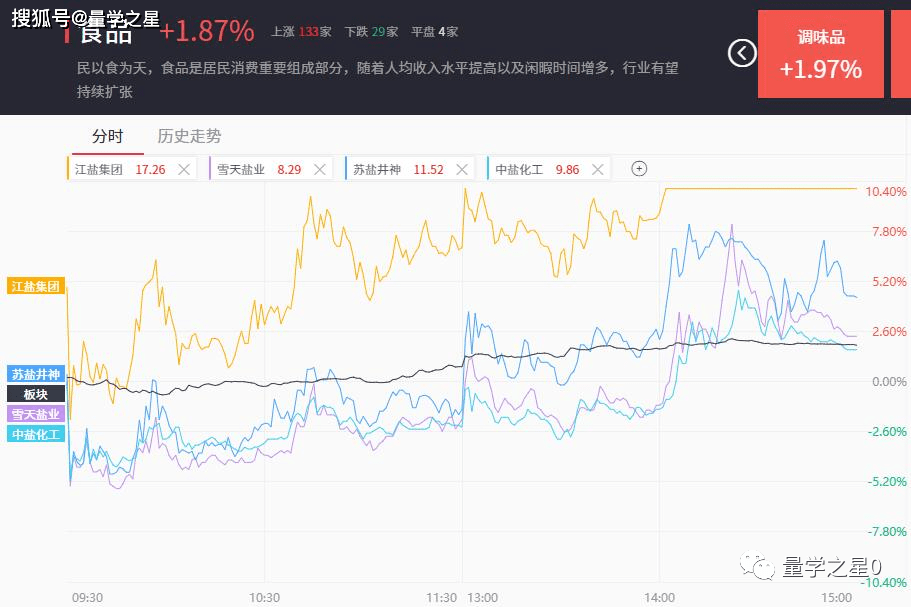Viewport: 911px width, 607px height.
Task: Switch to the 历史走势 tab
Action: point(189,136)
